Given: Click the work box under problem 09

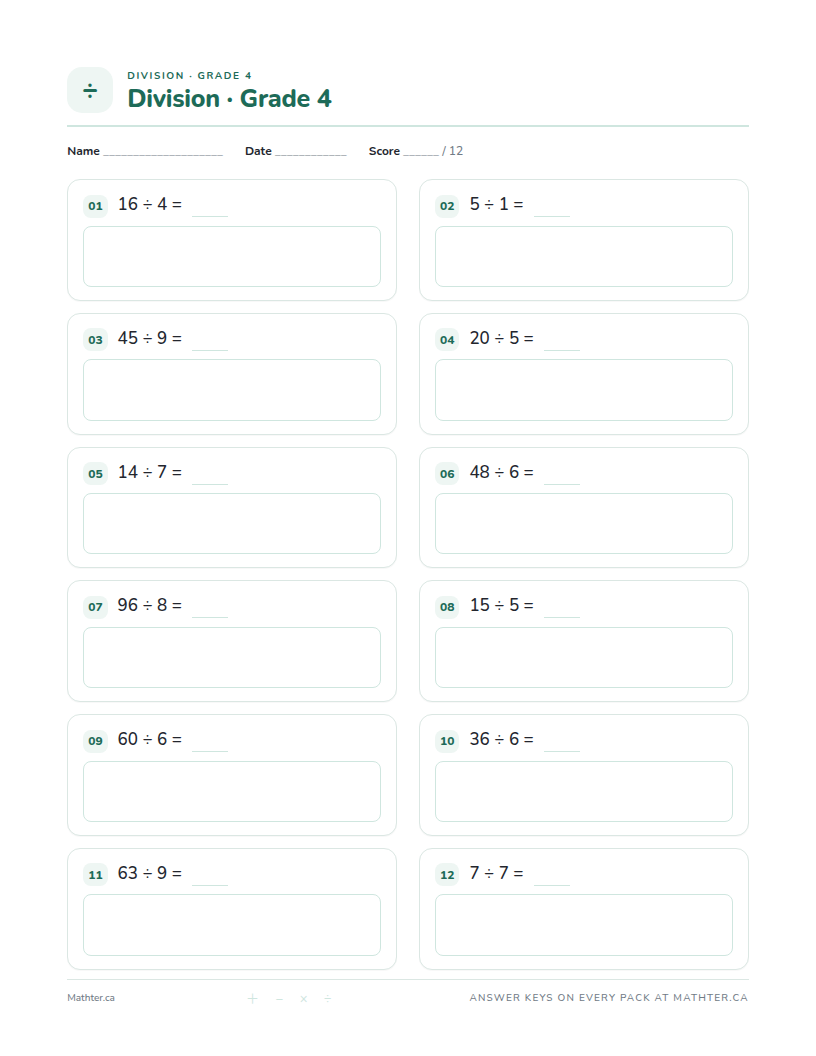Looking at the screenshot, I should click(x=232, y=791).
